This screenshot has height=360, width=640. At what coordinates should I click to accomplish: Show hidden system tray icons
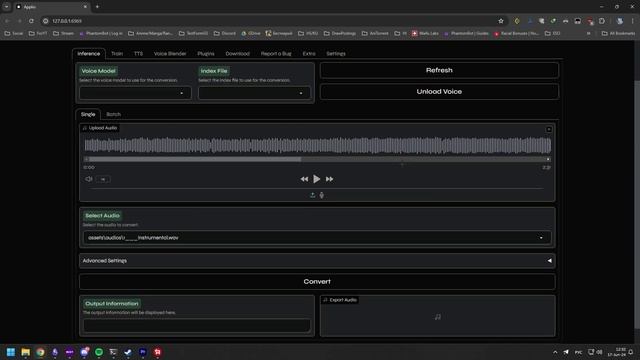(555, 352)
